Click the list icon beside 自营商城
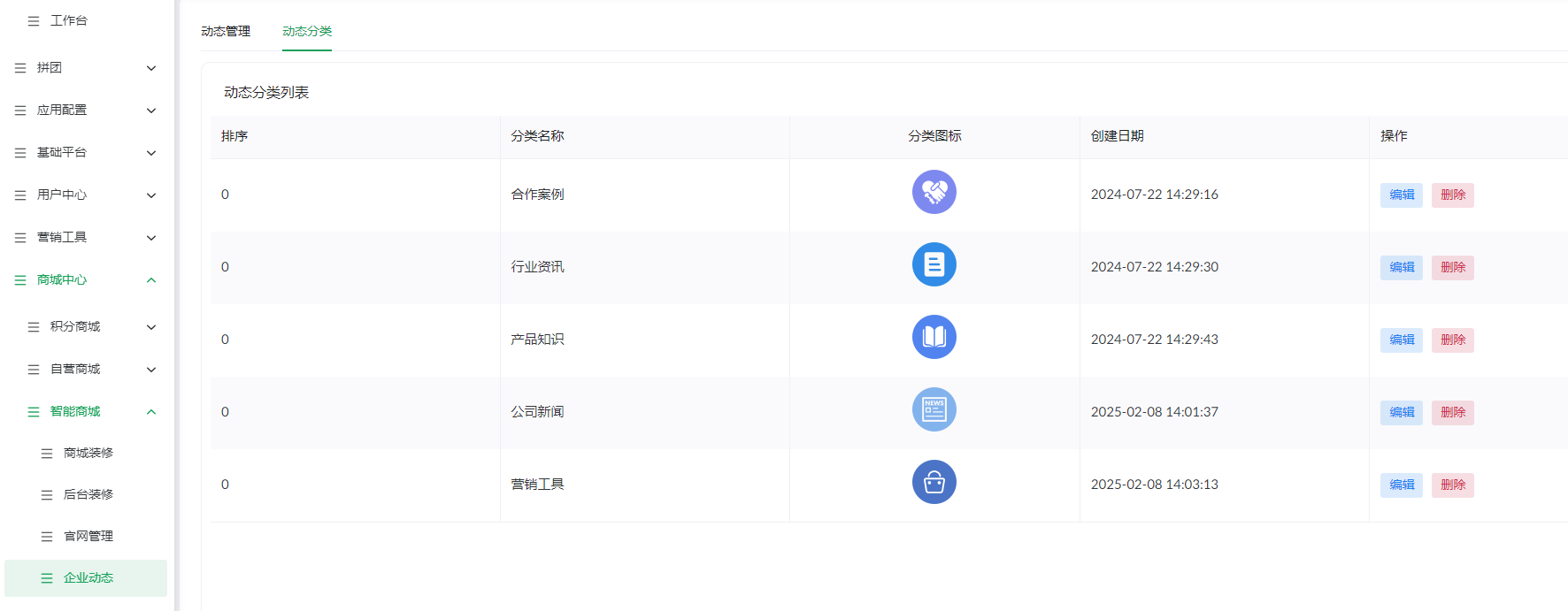 [x=34, y=369]
